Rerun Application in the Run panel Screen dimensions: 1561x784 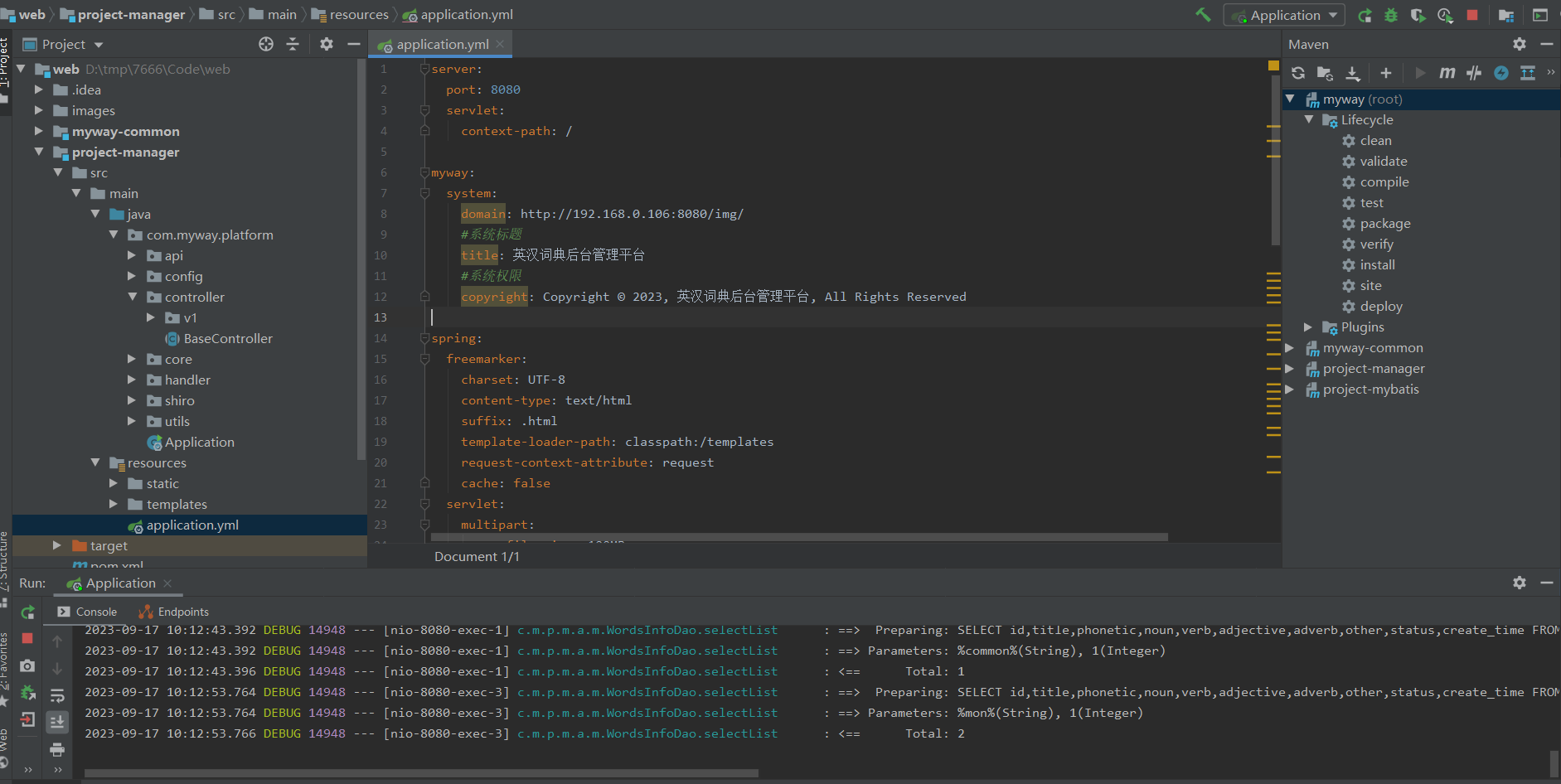tap(27, 612)
